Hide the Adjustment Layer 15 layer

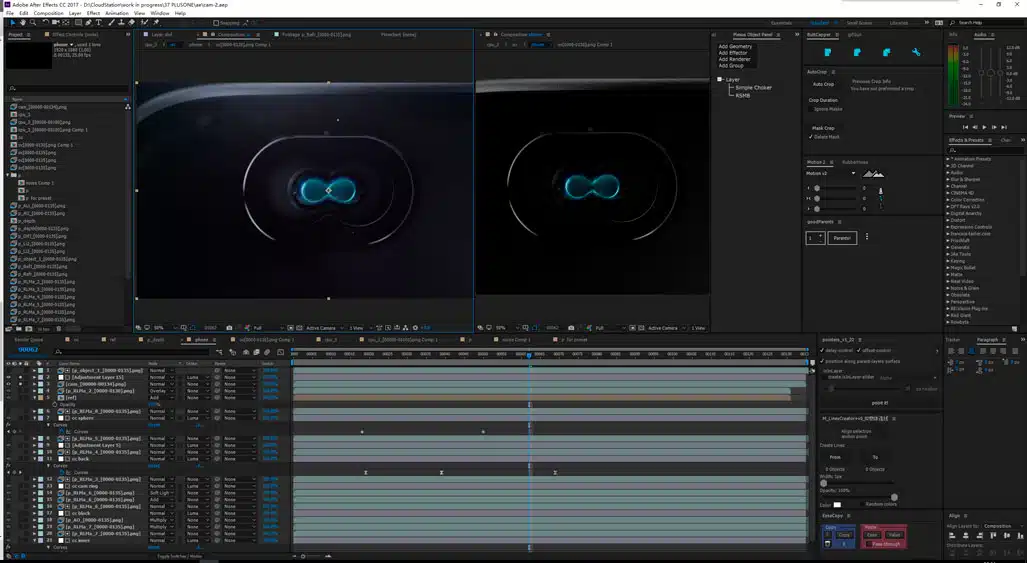click(x=8, y=377)
